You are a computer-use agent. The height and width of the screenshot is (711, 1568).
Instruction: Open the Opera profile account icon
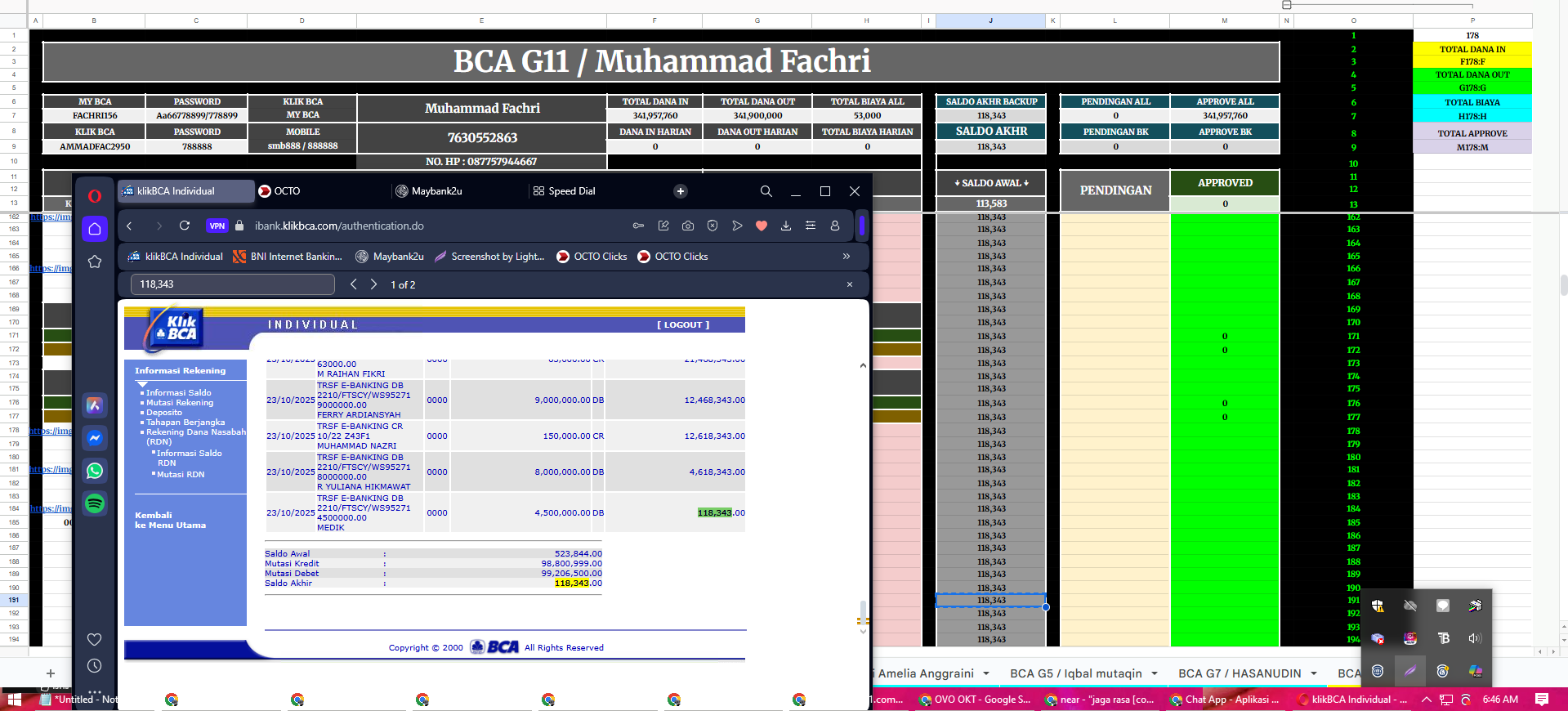click(x=835, y=226)
